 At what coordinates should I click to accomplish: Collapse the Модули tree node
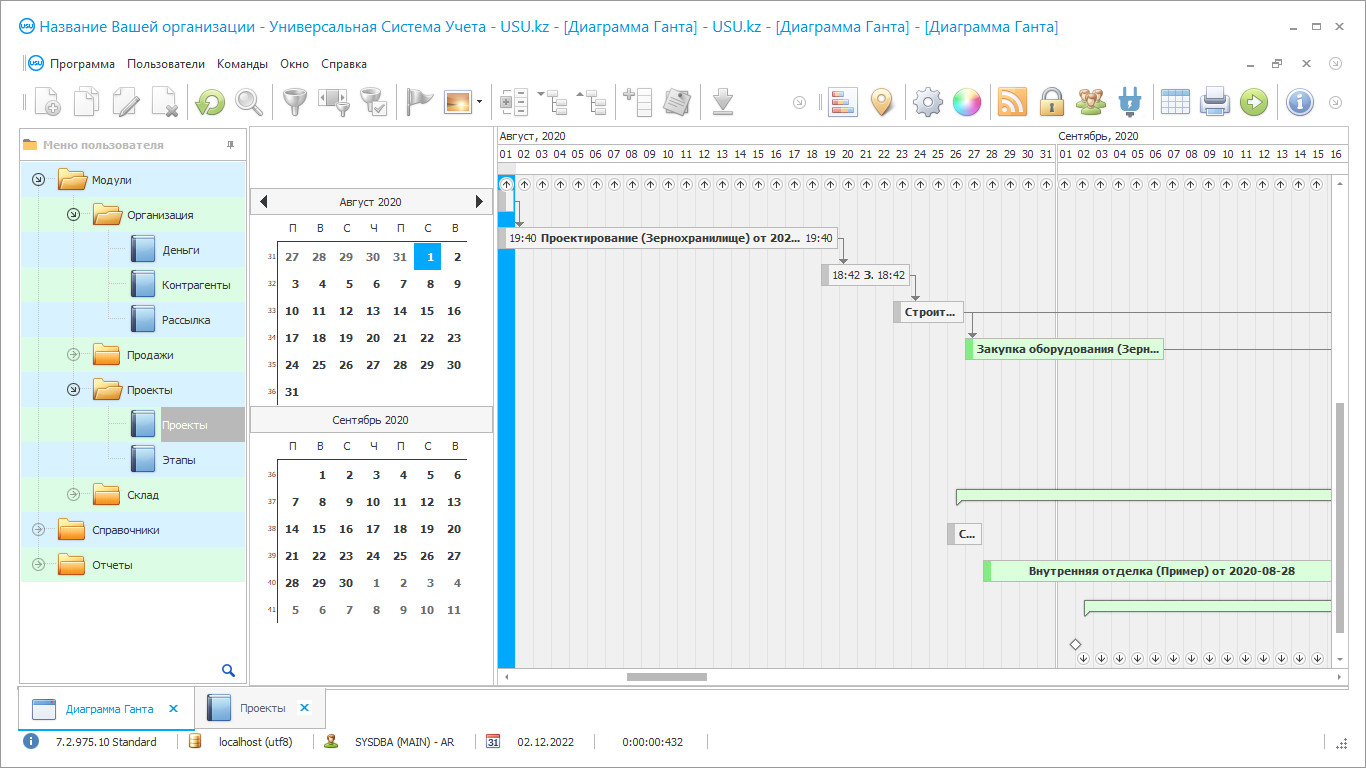point(38,180)
